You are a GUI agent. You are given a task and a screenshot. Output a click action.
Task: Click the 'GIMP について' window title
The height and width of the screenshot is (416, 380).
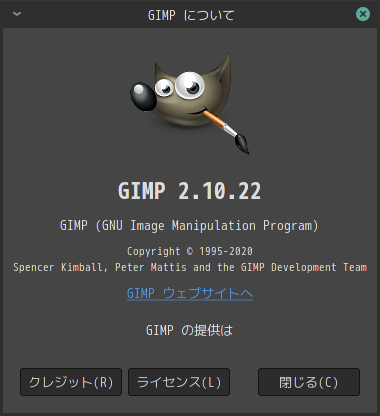(x=191, y=15)
